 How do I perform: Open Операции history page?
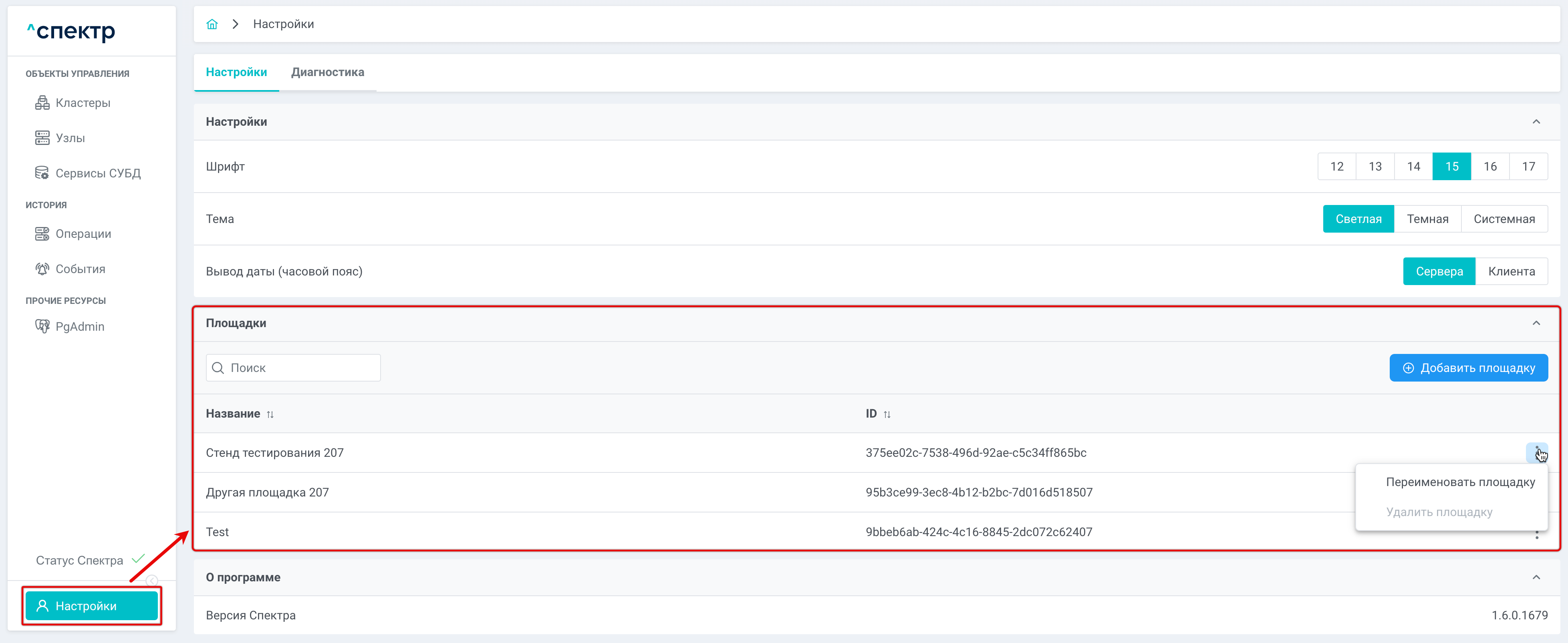(83, 233)
